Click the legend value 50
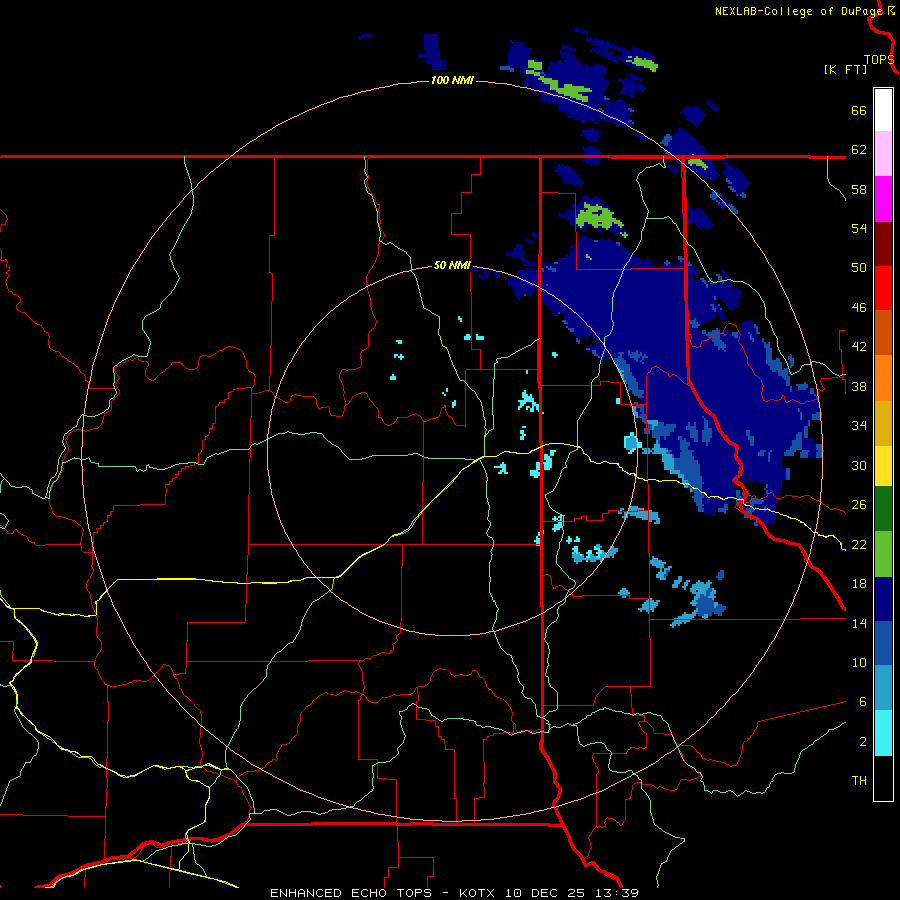 pos(859,267)
